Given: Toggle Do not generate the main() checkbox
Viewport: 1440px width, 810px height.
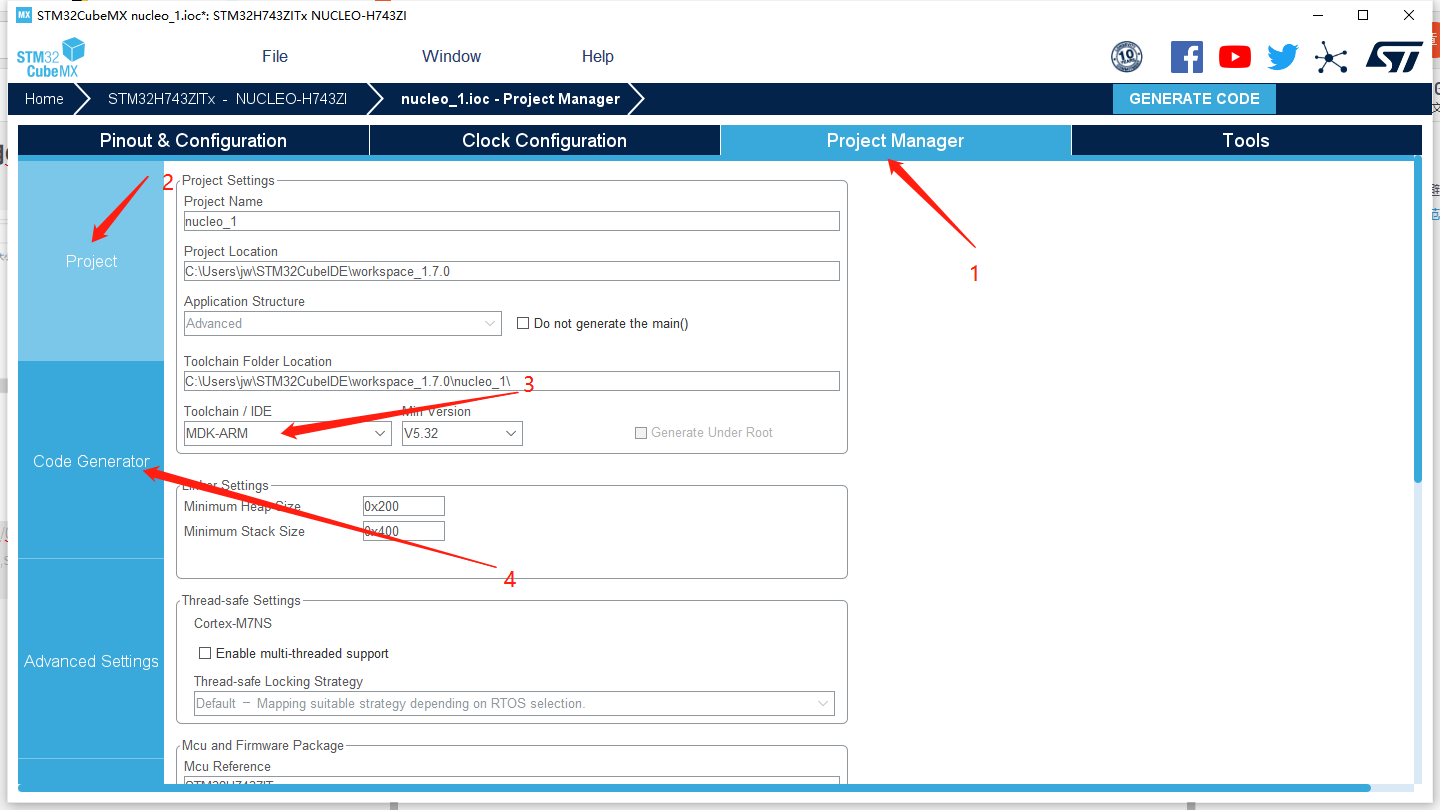Looking at the screenshot, I should [523, 323].
